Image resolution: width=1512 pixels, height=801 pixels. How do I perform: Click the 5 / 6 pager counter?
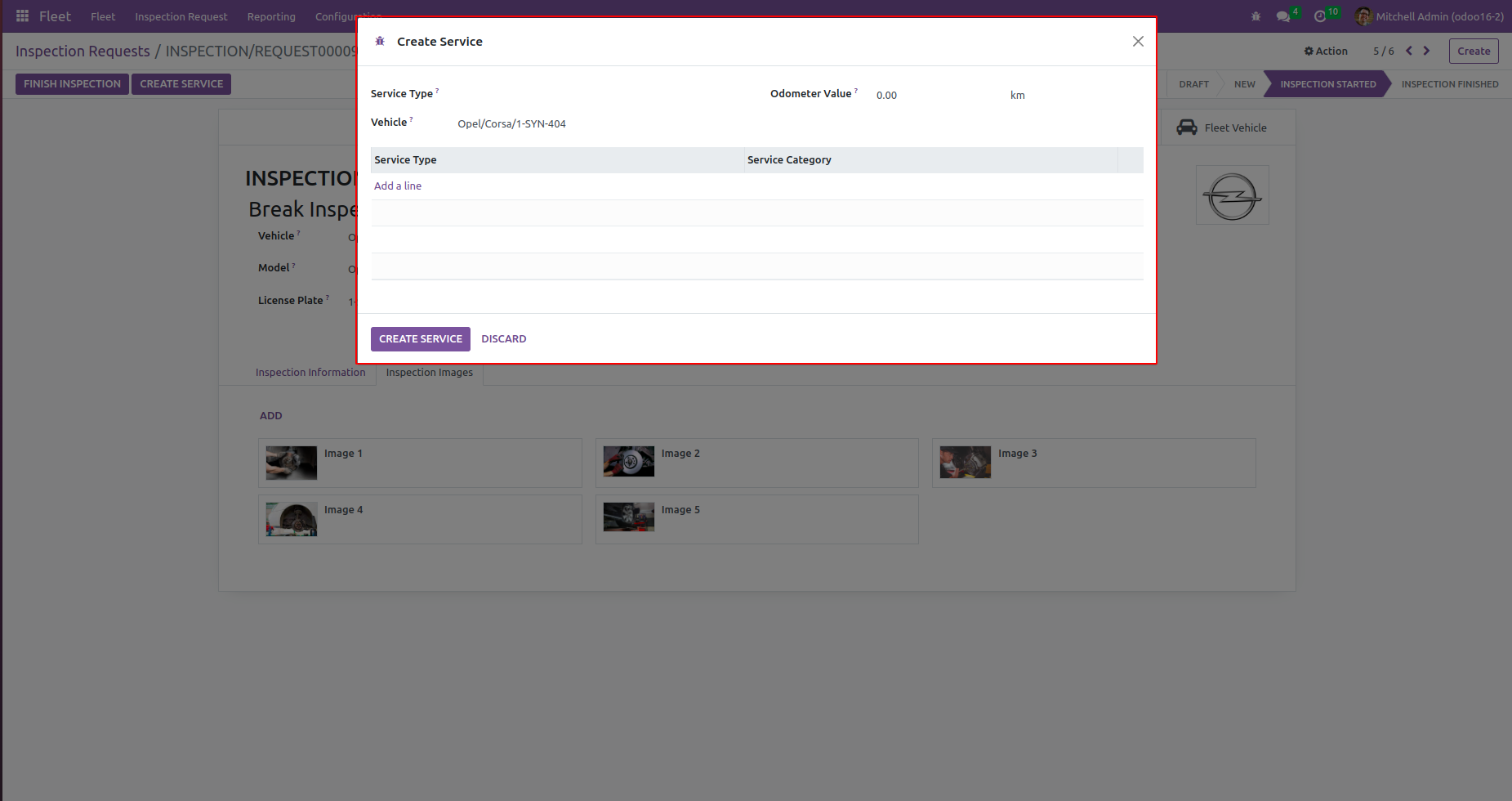[x=1384, y=51]
